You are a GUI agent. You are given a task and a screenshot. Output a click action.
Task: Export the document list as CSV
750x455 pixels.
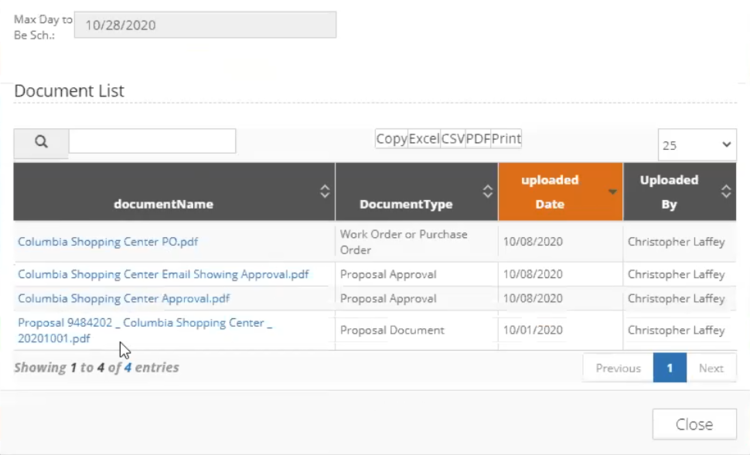452,139
